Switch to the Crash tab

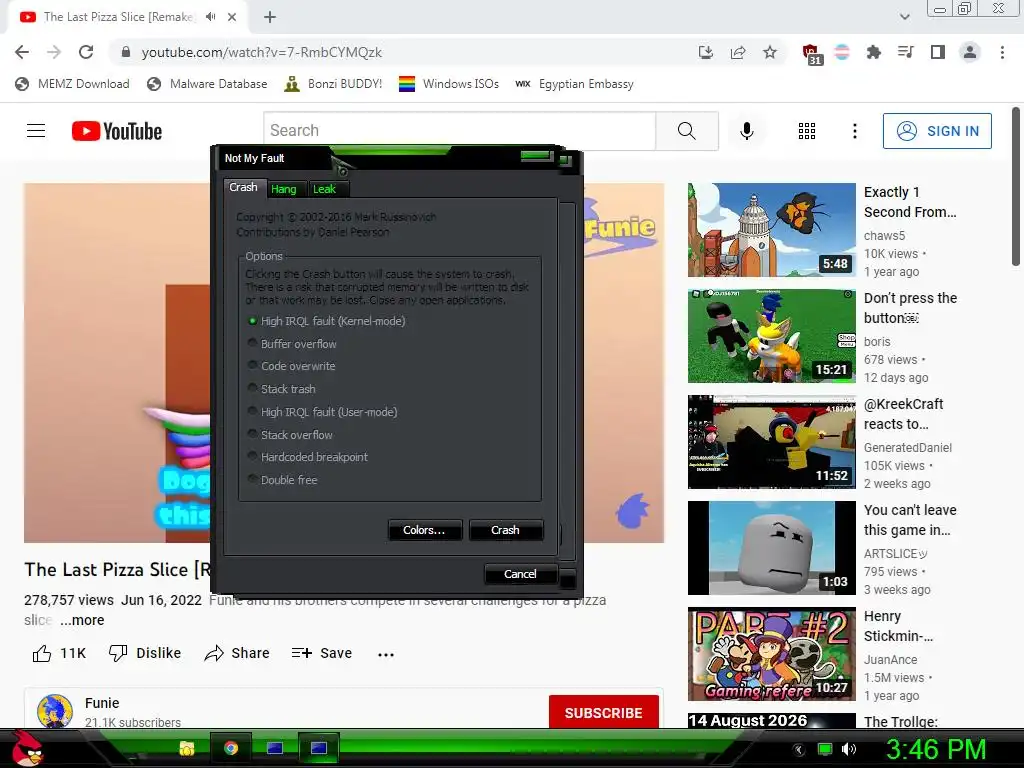pyautogui.click(x=244, y=187)
